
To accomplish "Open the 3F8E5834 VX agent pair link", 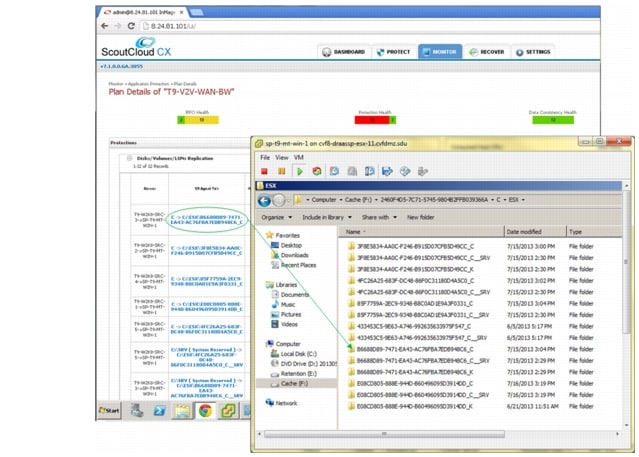I will pyautogui.click(x=207, y=250).
